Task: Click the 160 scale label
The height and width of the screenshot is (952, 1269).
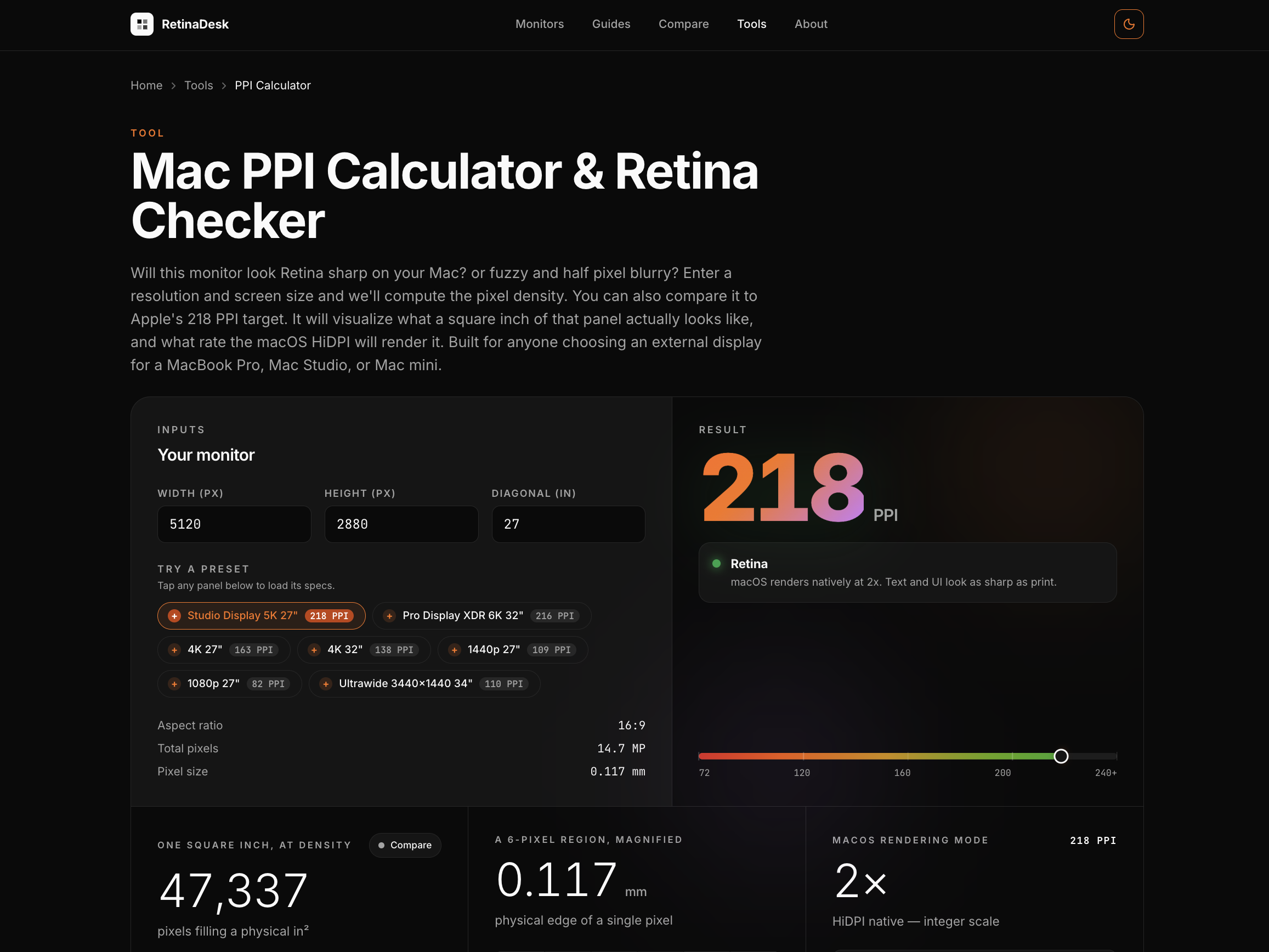Action: pos(902,773)
